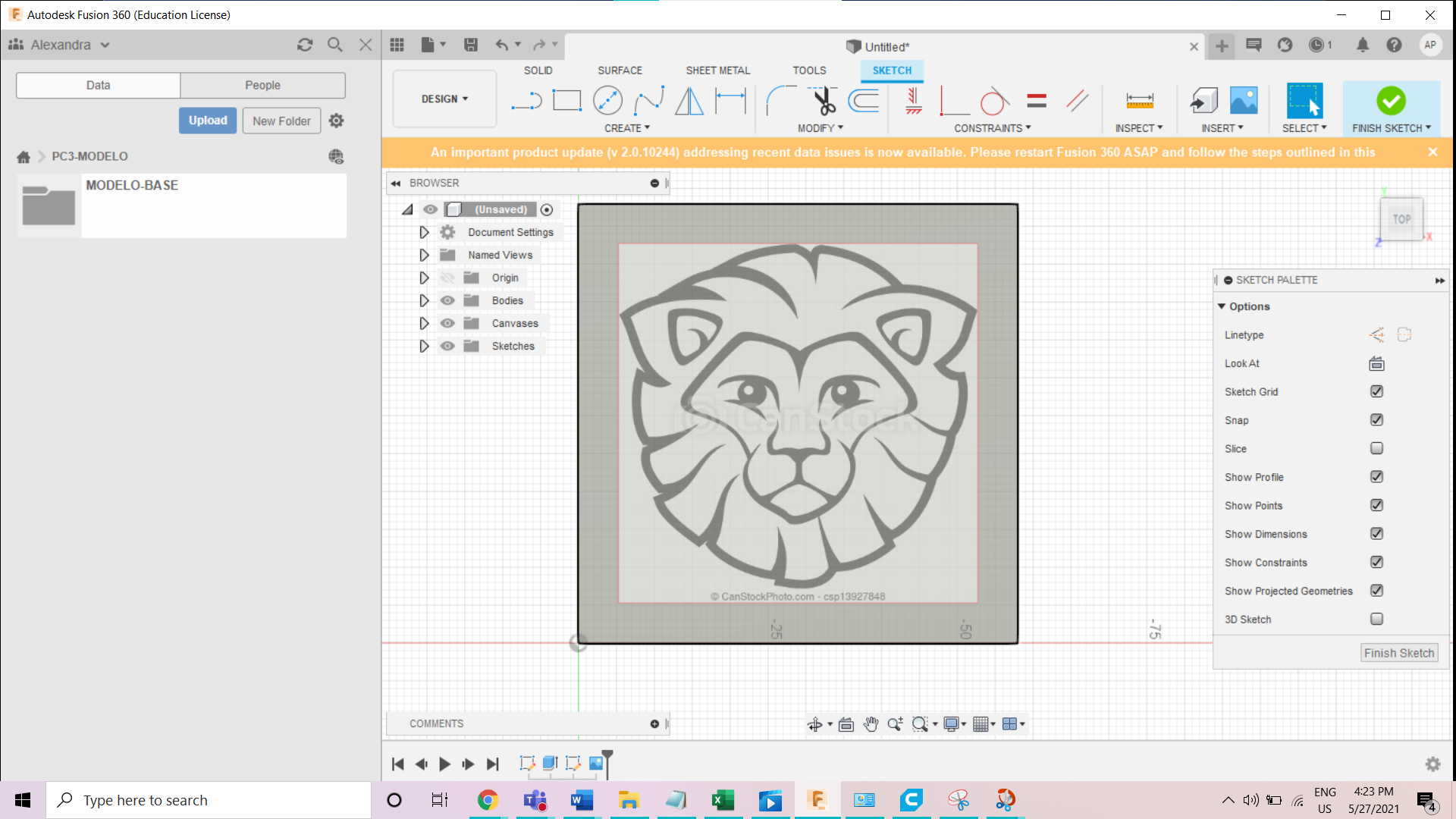Uncheck the Sketch Grid checkbox
The image size is (1456, 819).
pyautogui.click(x=1376, y=391)
